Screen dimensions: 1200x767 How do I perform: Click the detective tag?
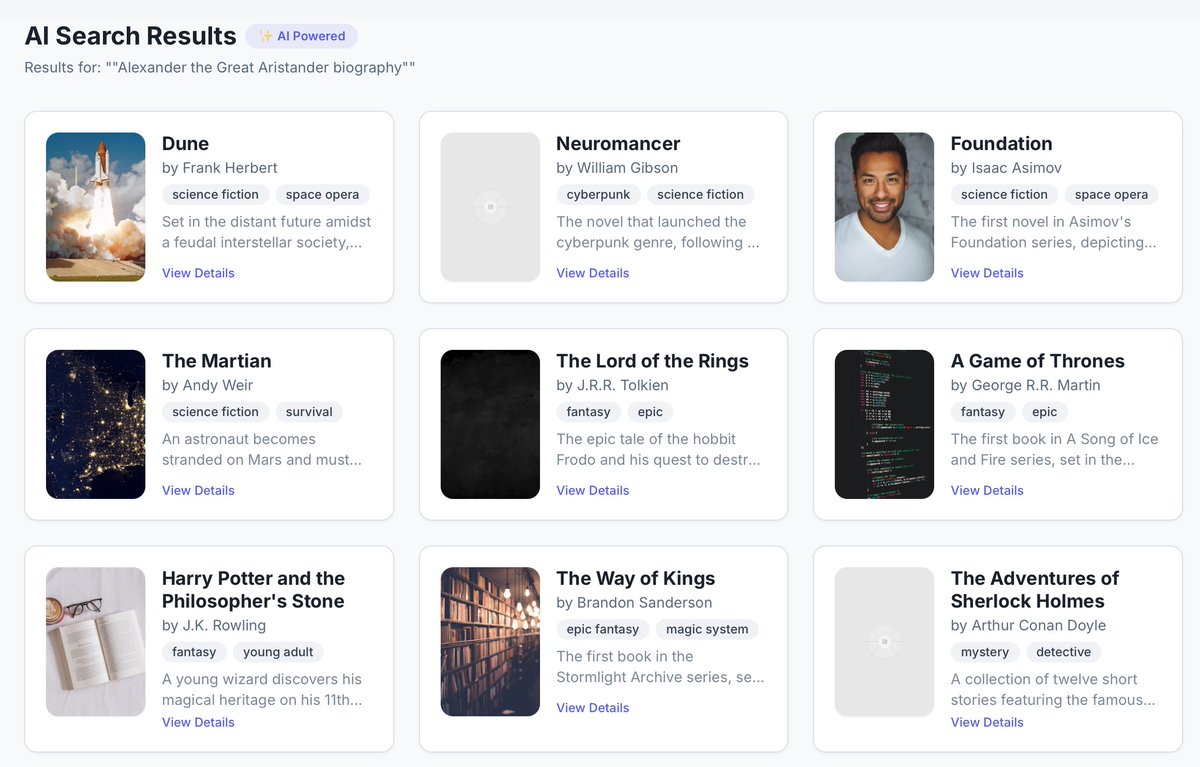(1063, 652)
